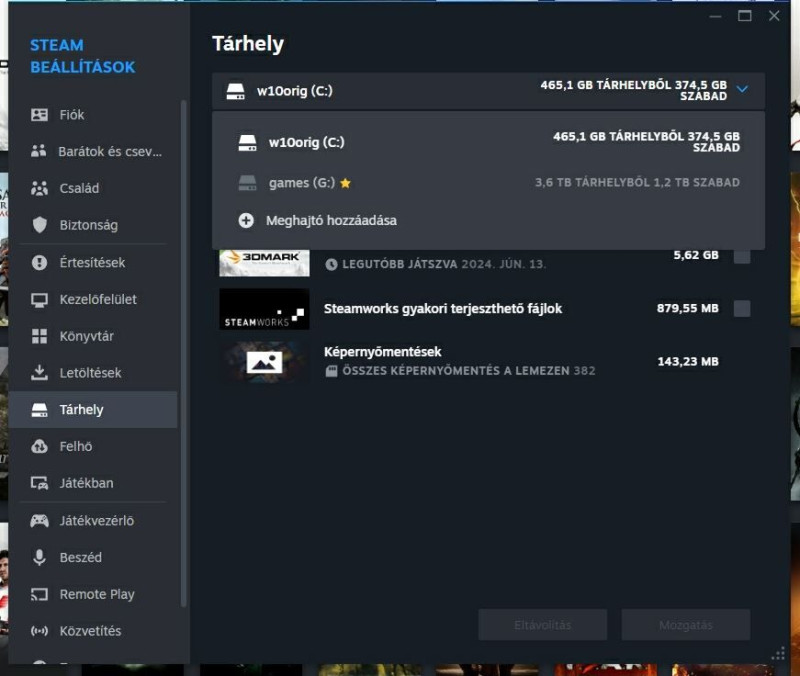The image size is (800, 676).
Task: Open the Remote Play settings page
Action: click(x=93, y=594)
